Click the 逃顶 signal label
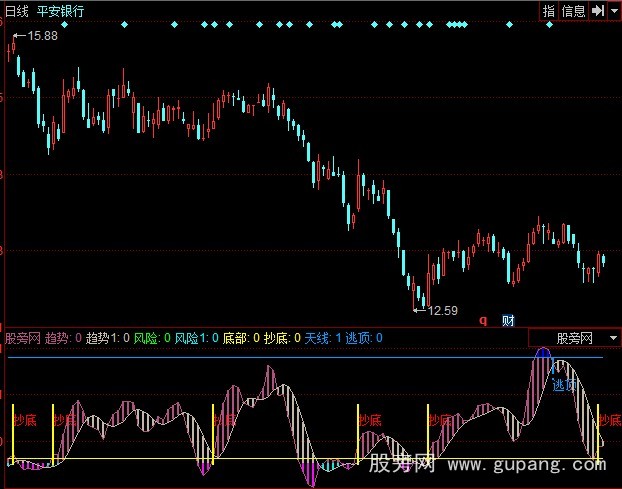 tap(564, 384)
